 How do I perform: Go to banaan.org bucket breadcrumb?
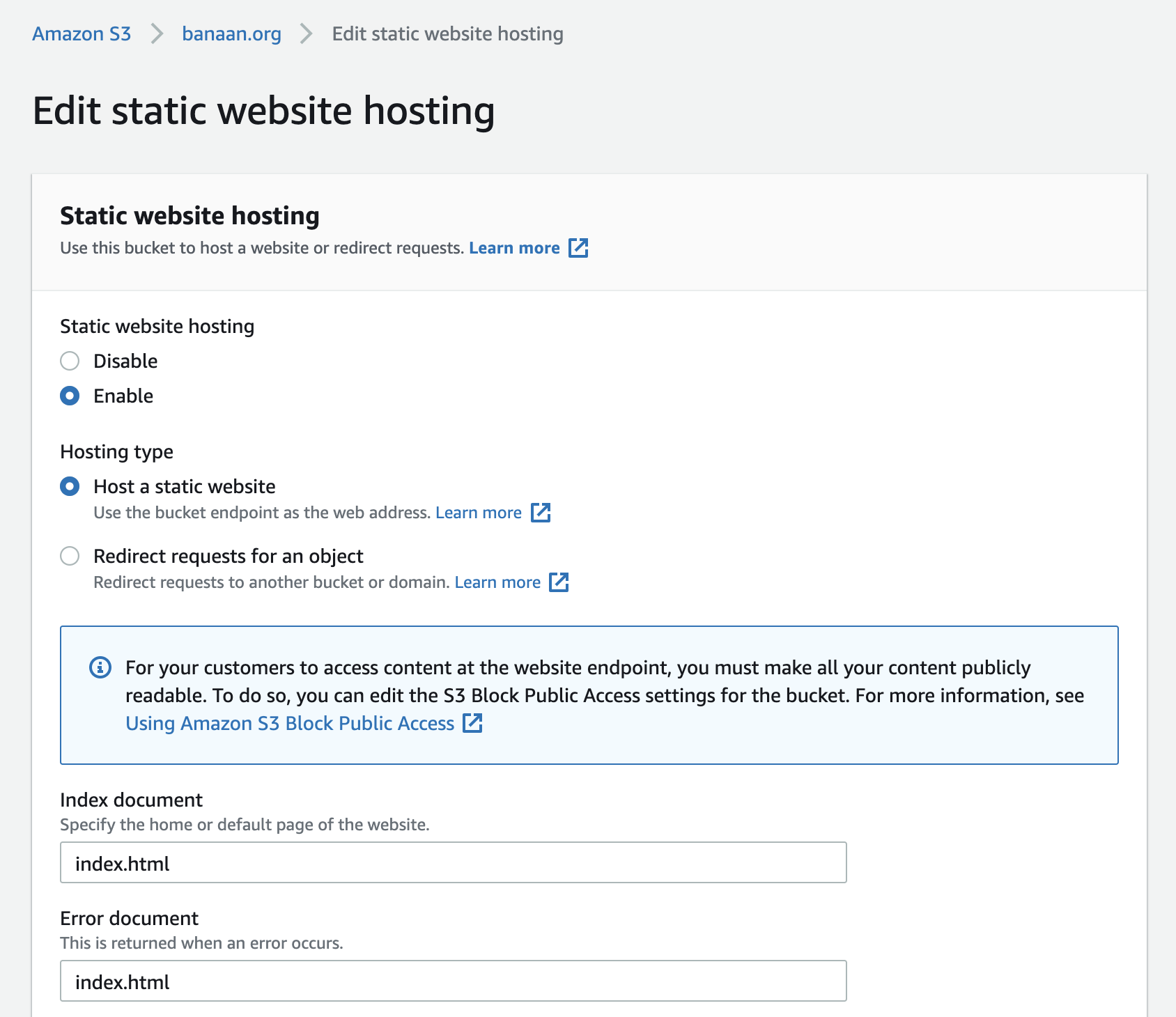(231, 33)
